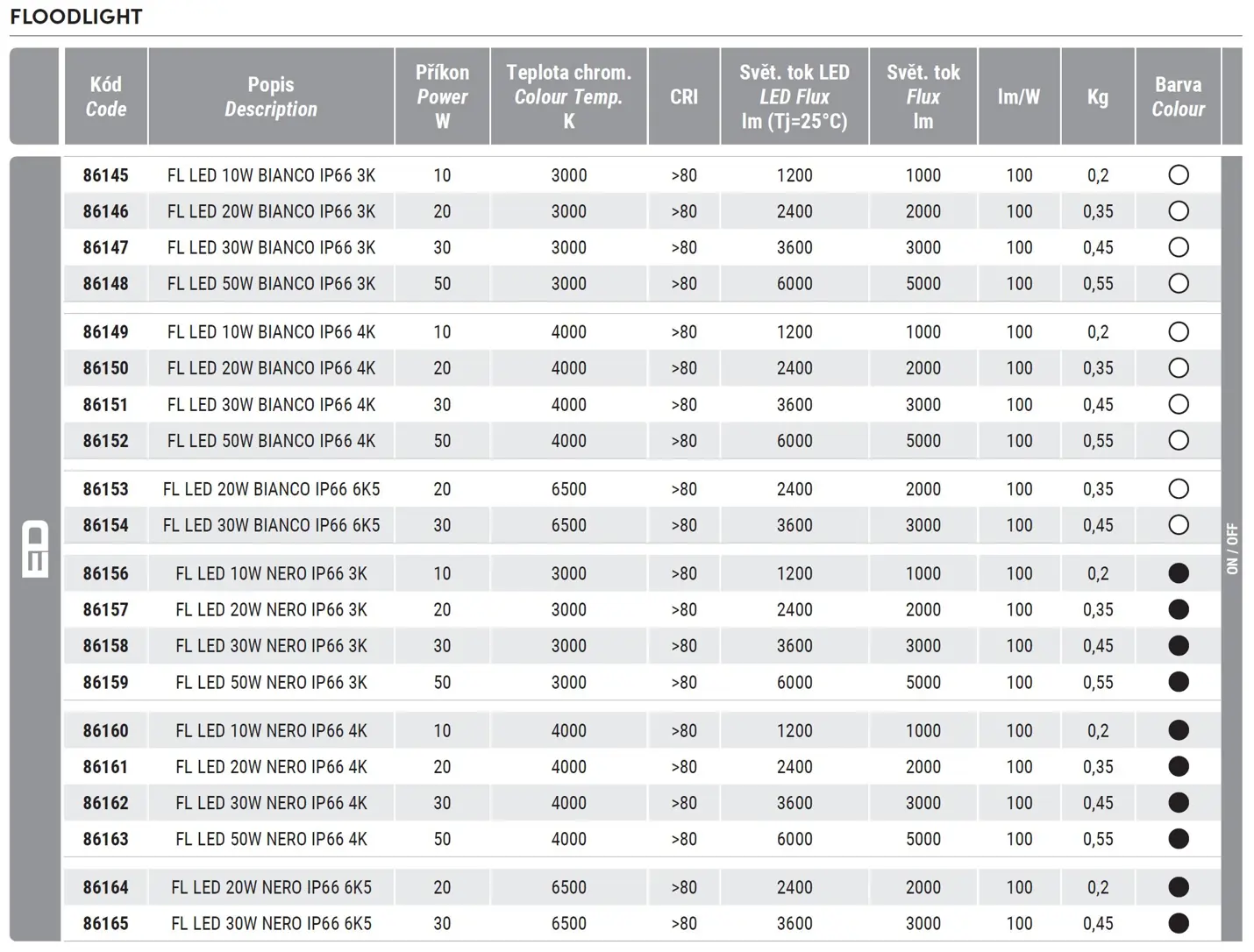Click the black circle icon in row 86163
The height and width of the screenshot is (952, 1254).
tap(1179, 839)
